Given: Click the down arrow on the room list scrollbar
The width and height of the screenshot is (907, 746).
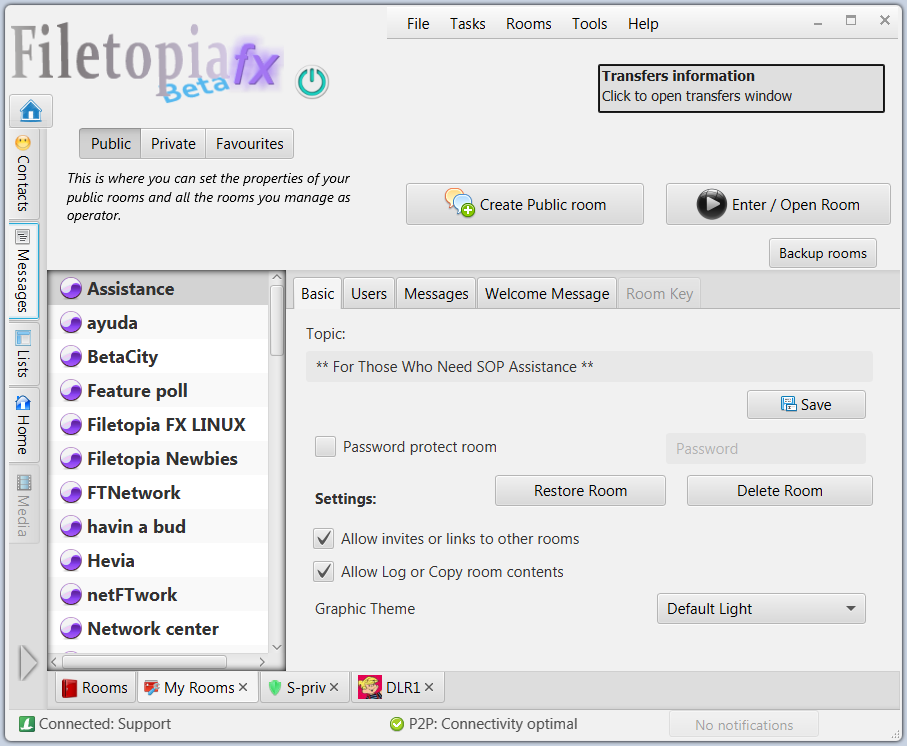Looking at the screenshot, I should pyautogui.click(x=276, y=647).
